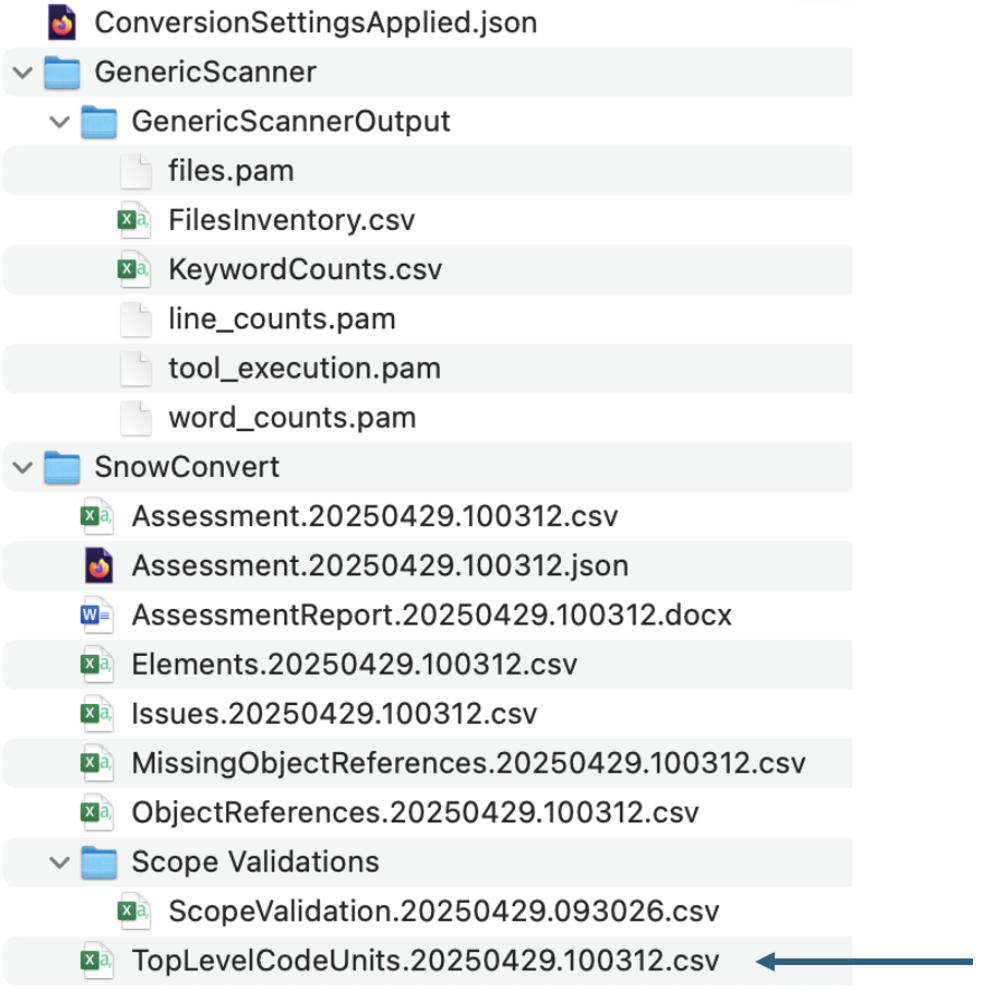Screen dimensions: 994x1008
Task: Click the Excel icon next to FilesInventory.csv
Action: tap(135, 220)
